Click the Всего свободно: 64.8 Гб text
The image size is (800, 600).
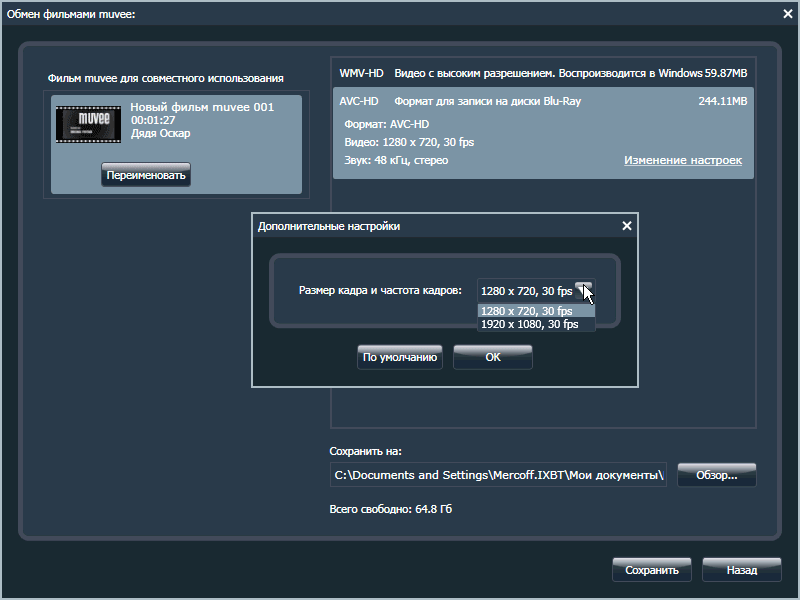point(391,509)
